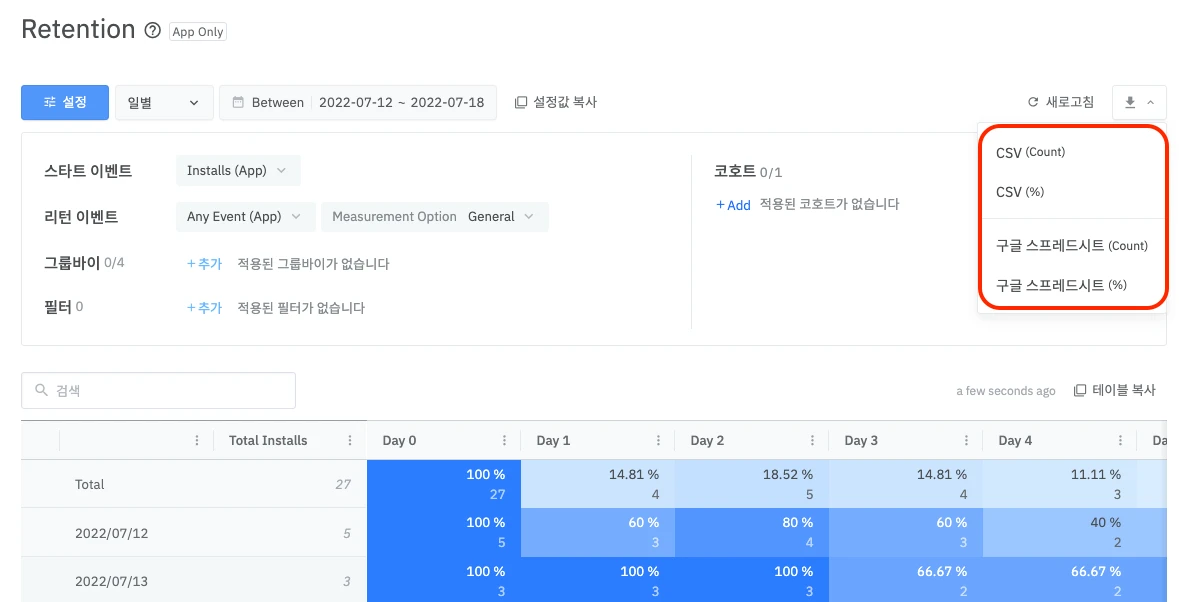The width and height of the screenshot is (1179, 602).
Task: Click the Retention help question-mark icon
Action: [153, 31]
